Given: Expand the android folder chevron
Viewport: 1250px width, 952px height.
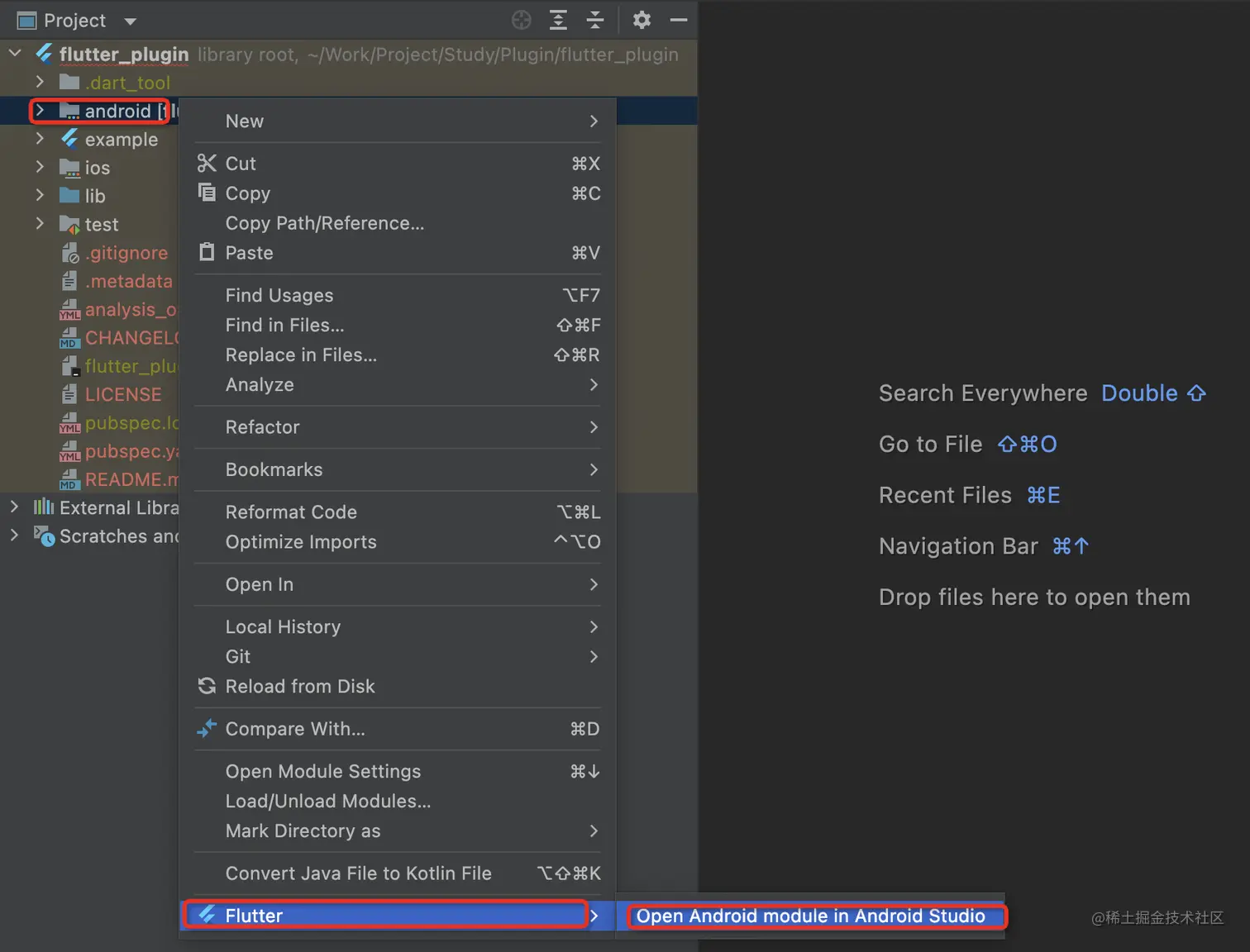Looking at the screenshot, I should (x=40, y=111).
